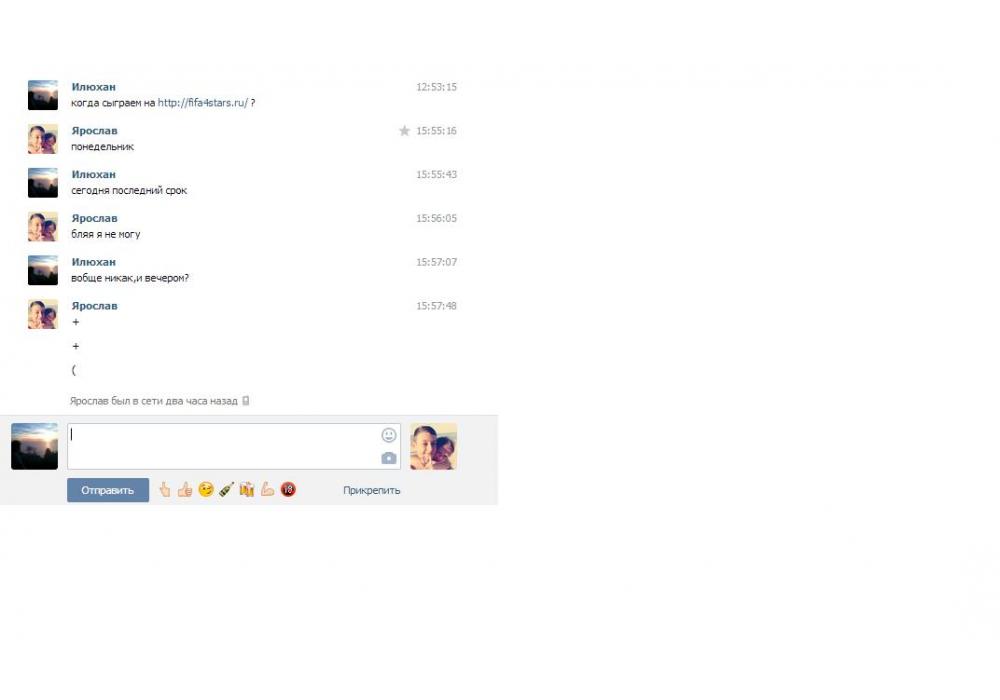Insert the beer mugs emoji
This screenshot has height=700, width=1000.
[247, 490]
